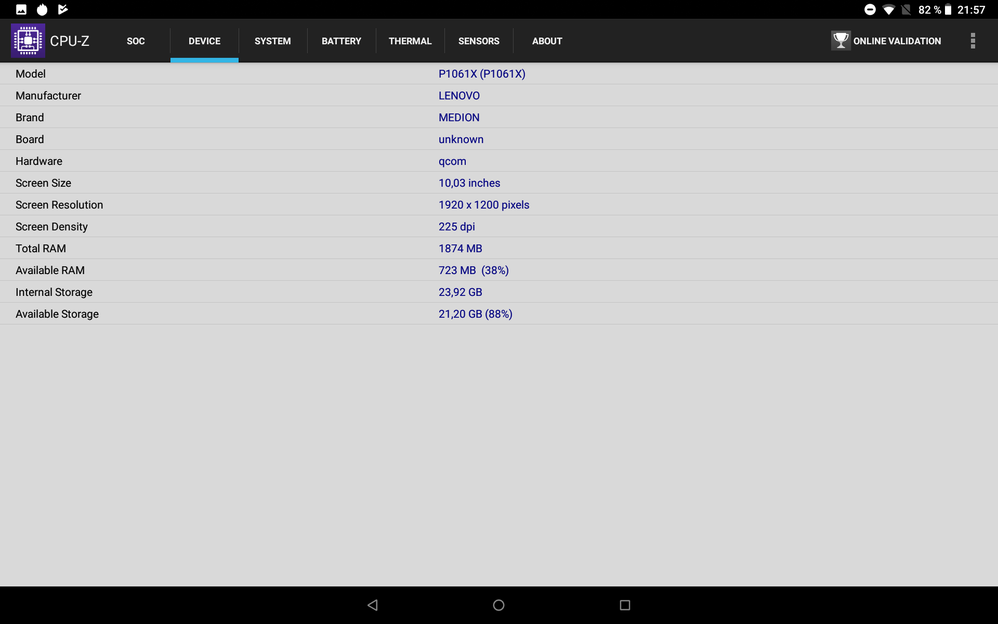
Task: Select the active DEVICE tab
Action: point(204,41)
